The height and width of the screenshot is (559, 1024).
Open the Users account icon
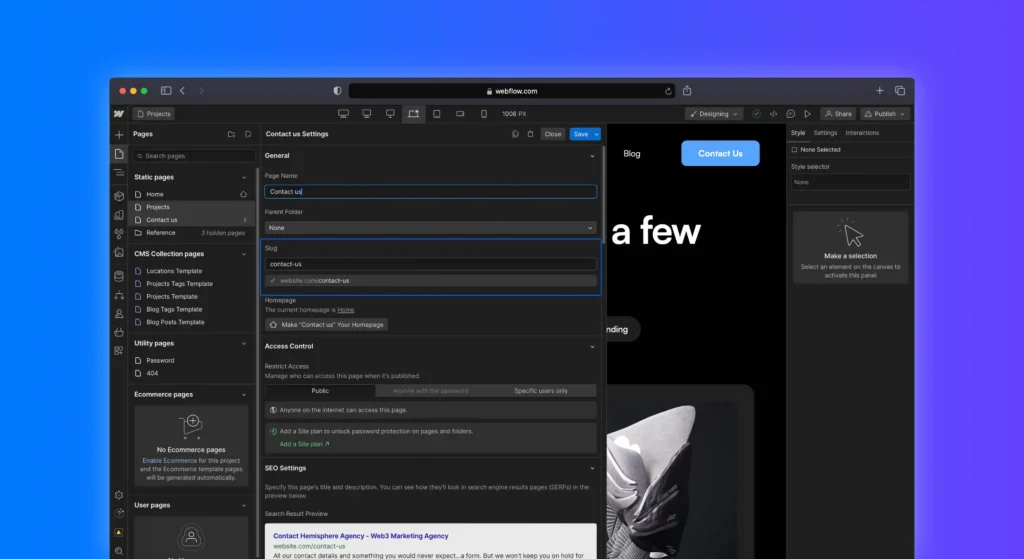(119, 313)
